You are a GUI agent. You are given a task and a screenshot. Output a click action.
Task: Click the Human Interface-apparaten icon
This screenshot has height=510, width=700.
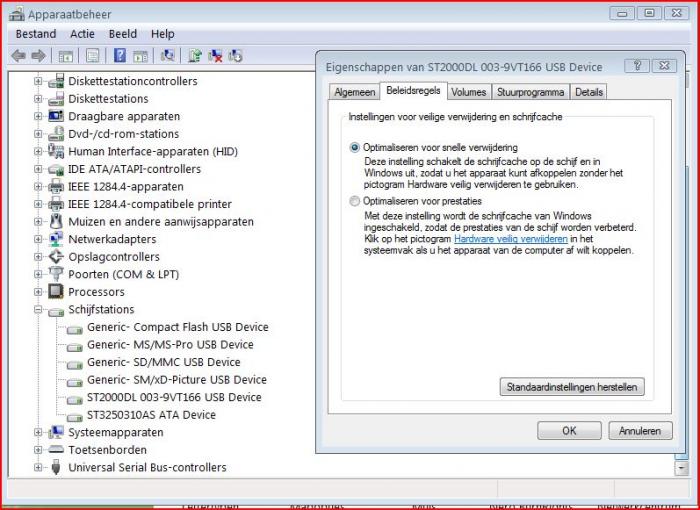tap(56, 151)
